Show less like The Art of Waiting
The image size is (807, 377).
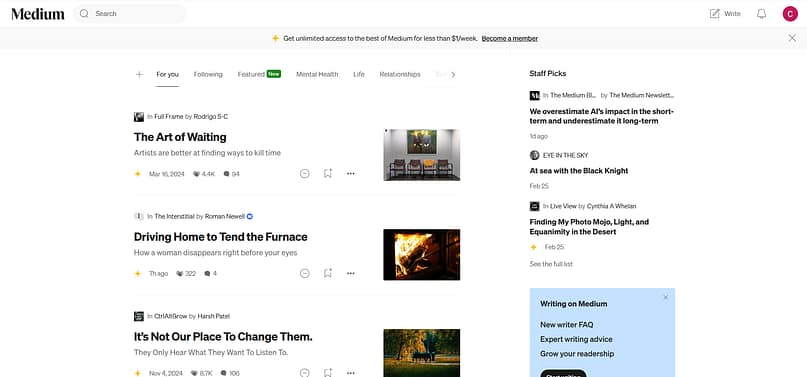click(x=305, y=174)
